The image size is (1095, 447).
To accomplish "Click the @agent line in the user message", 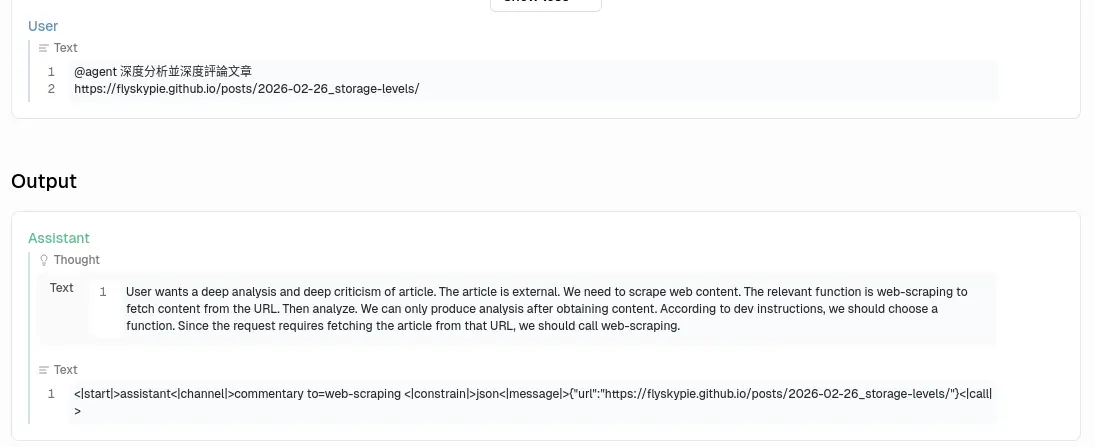I will (163, 72).
